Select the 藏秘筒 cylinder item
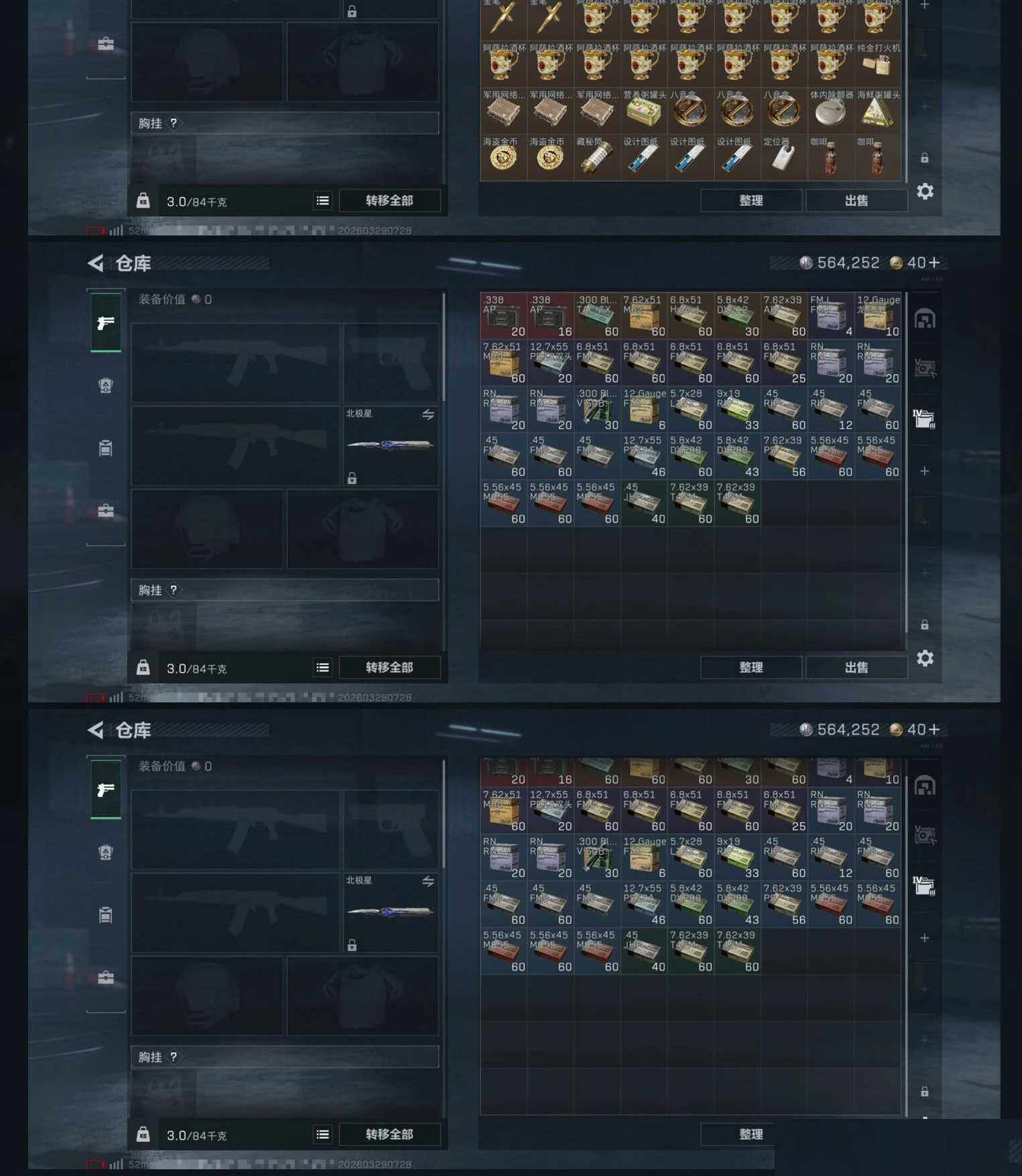Image resolution: width=1022 pixels, height=1176 pixels. point(597,157)
